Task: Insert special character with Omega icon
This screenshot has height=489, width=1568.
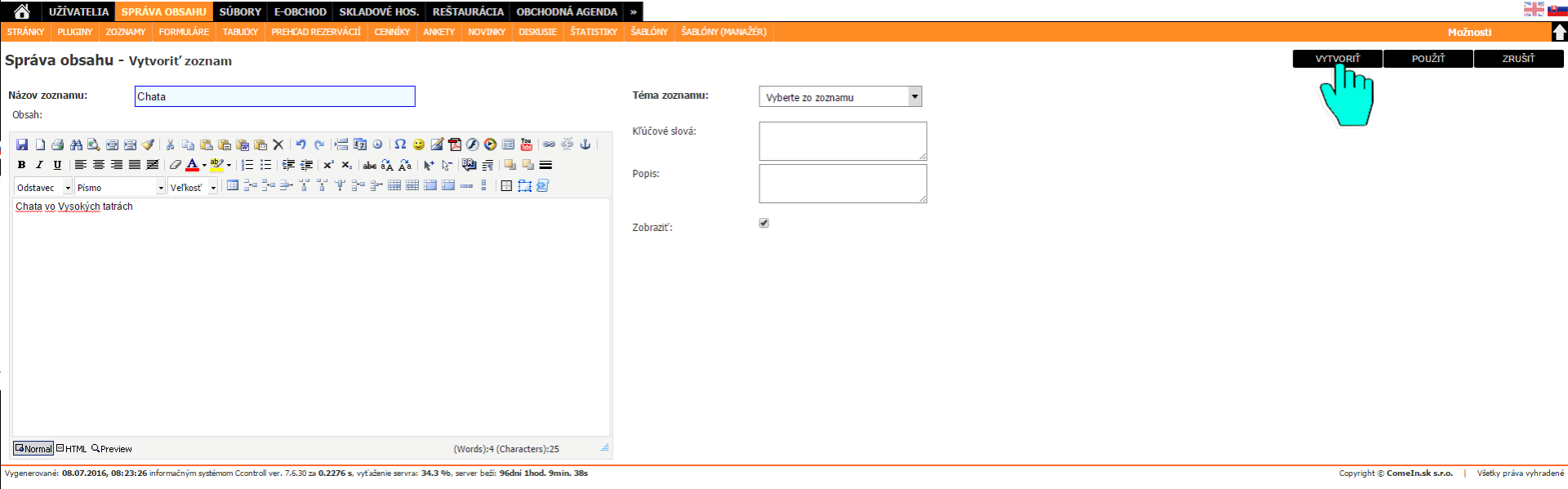Action: point(400,144)
